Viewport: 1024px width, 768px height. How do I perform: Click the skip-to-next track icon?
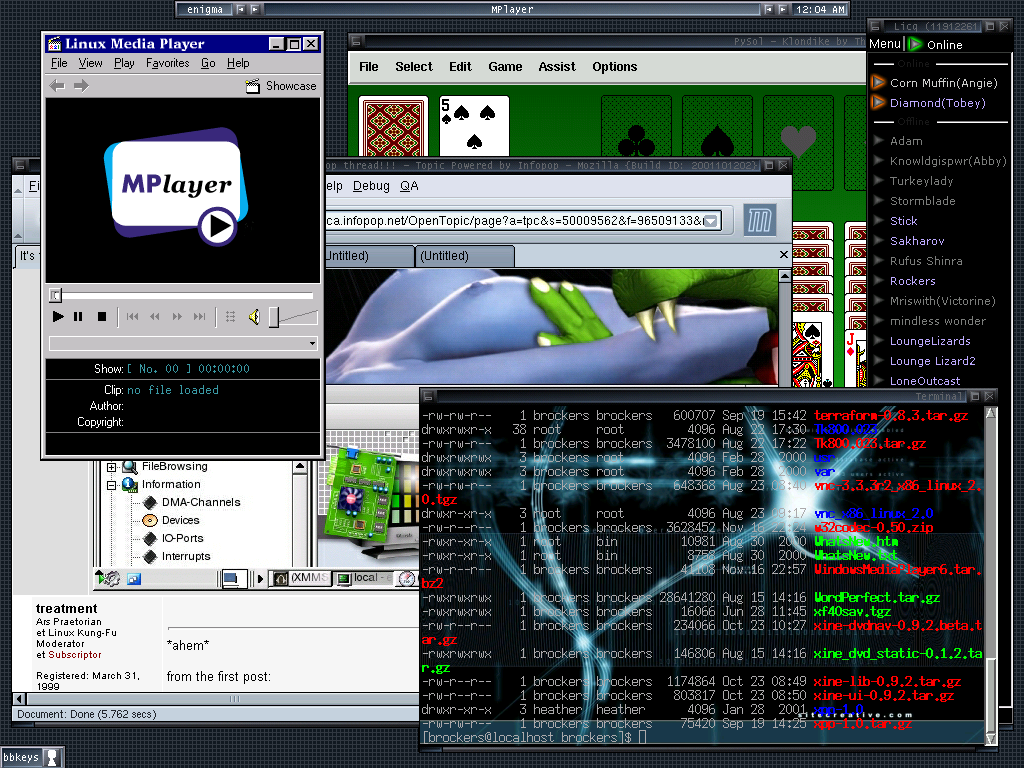click(x=199, y=317)
